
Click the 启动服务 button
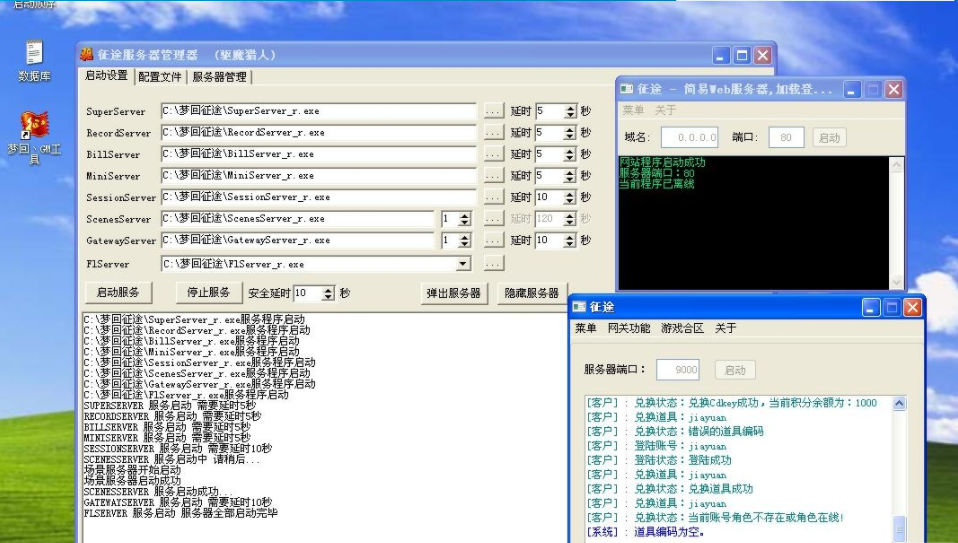117,293
